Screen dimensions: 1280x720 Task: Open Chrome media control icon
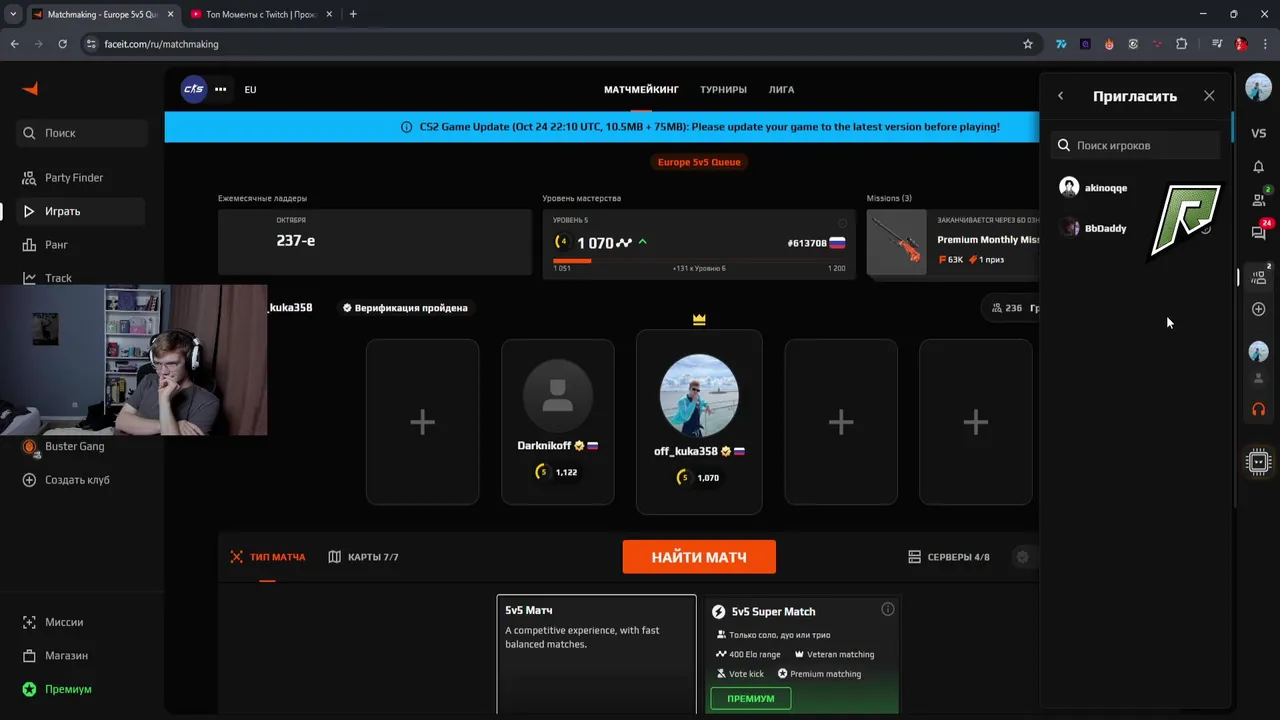click(1217, 44)
